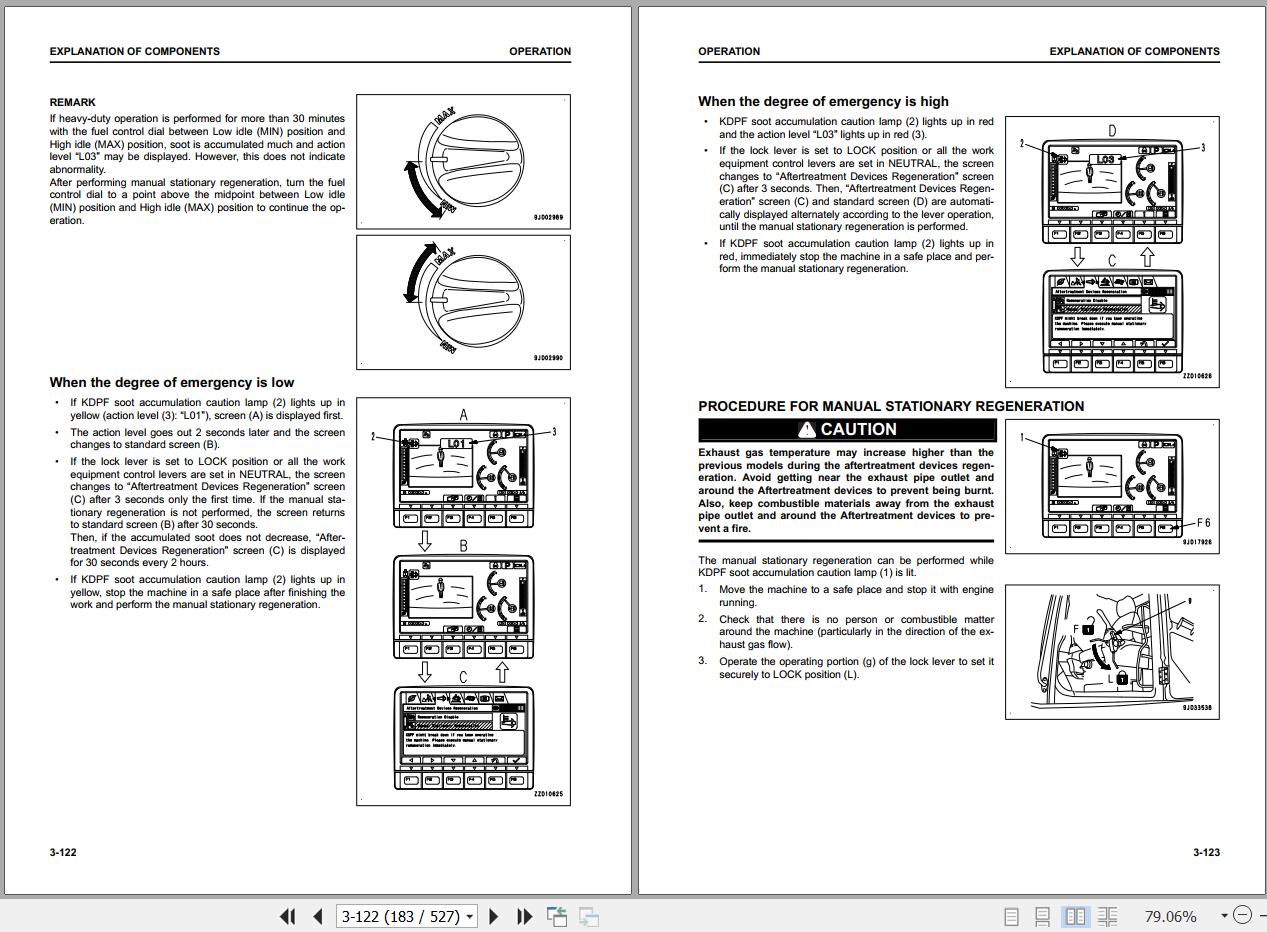Click page number 3-123 in the footer
The width and height of the screenshot is (1267, 932).
click(1206, 852)
